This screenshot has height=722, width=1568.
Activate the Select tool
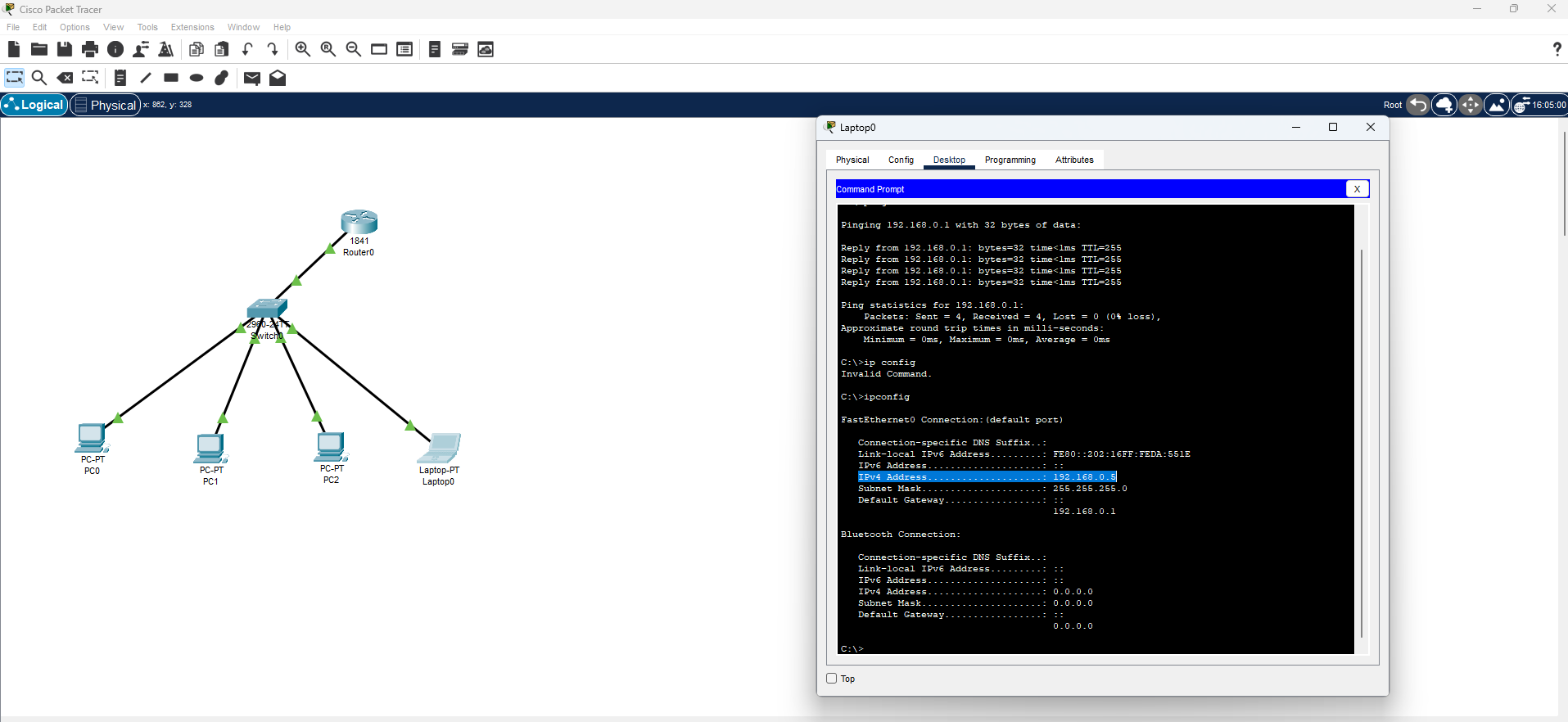click(15, 78)
